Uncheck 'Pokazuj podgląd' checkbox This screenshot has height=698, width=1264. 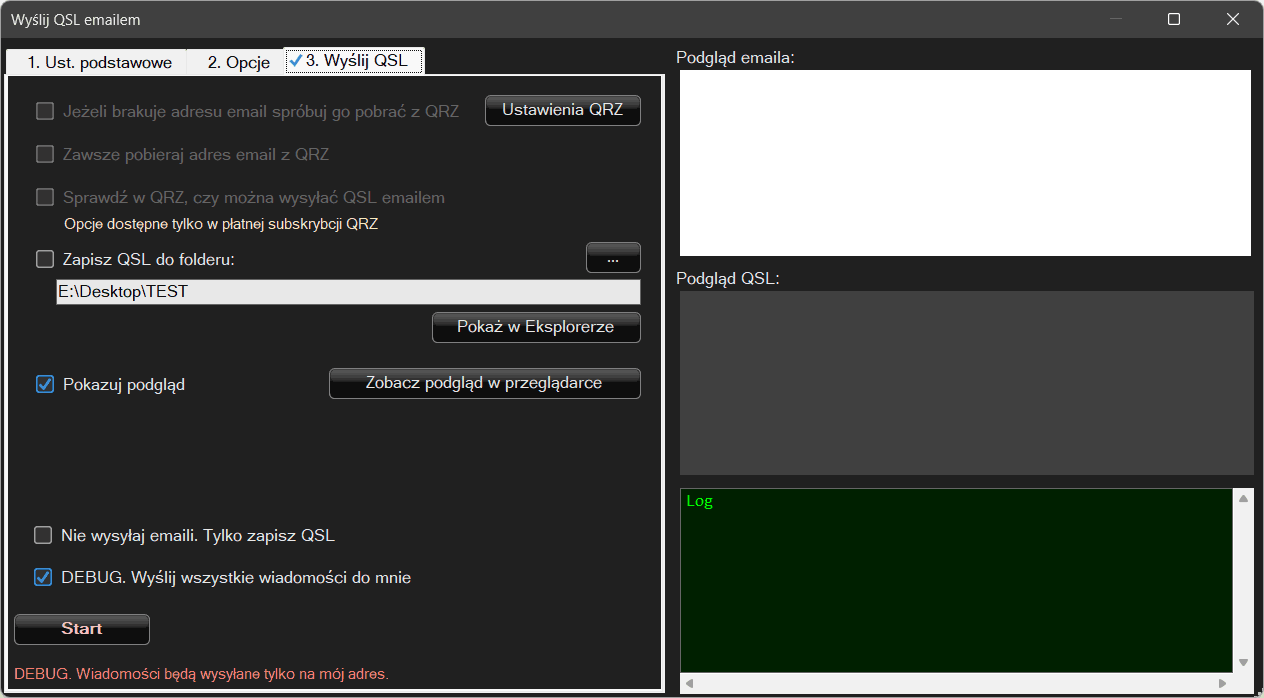[x=45, y=384]
